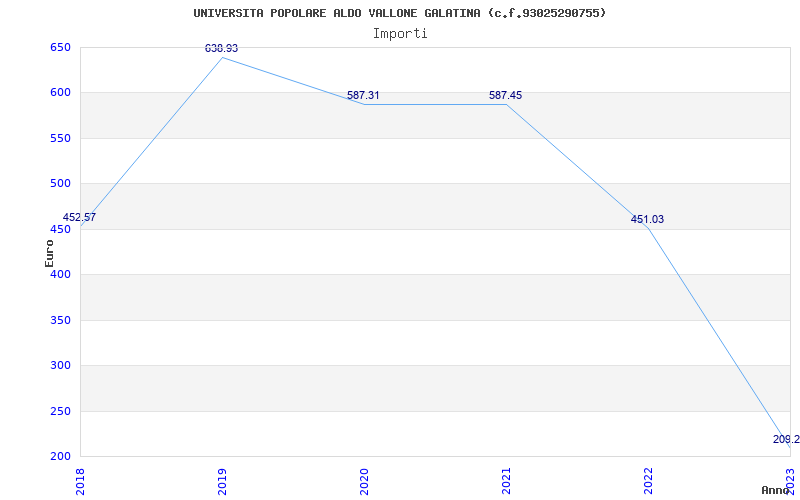Screen dimensions: 800x500
Task: Click the 400 y-axis tick label
Action: tap(60, 274)
